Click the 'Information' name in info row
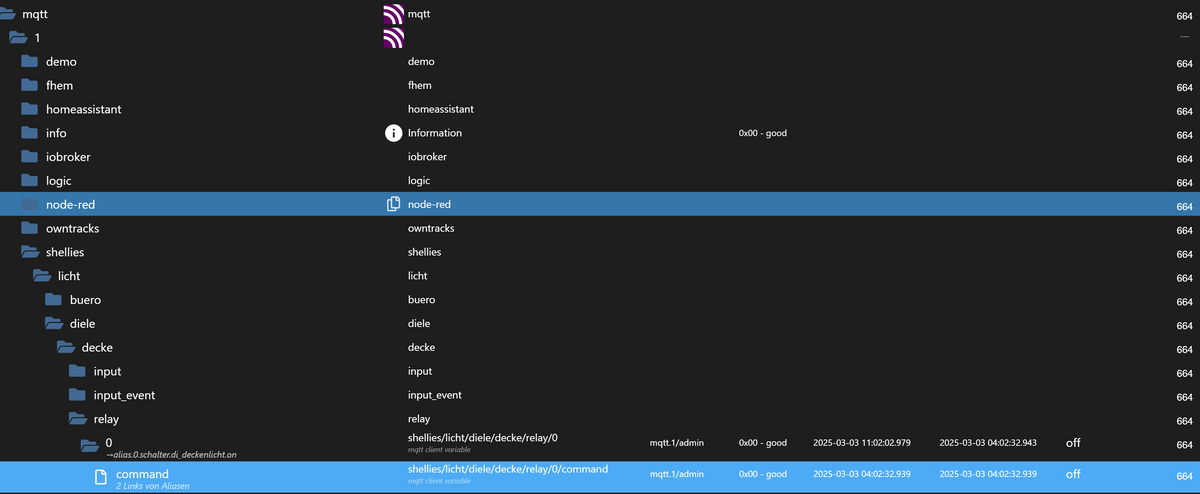 (435, 133)
